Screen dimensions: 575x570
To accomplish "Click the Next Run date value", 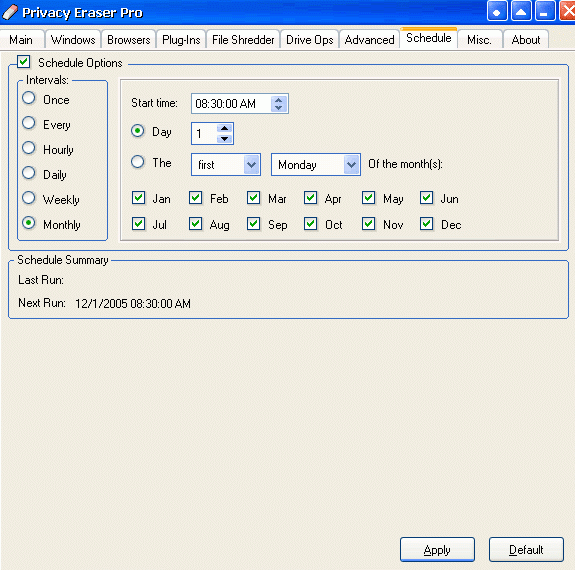I will (133, 304).
